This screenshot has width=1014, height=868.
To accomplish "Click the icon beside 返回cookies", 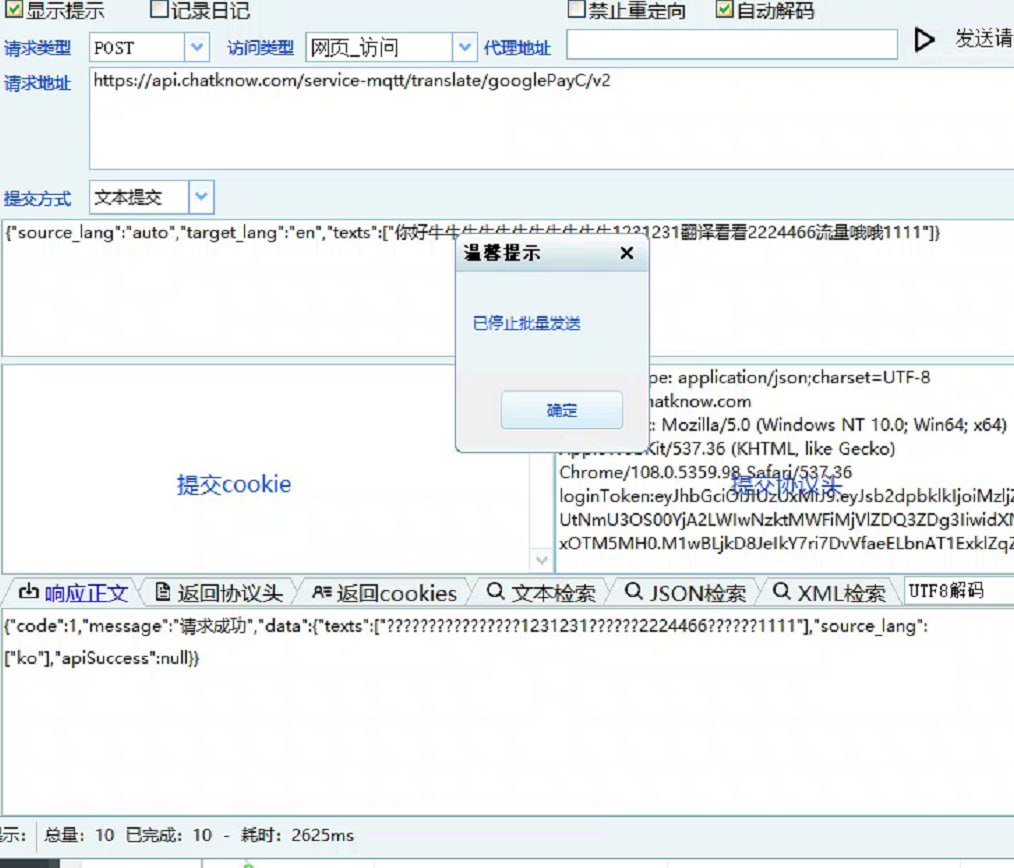I will [x=321, y=593].
